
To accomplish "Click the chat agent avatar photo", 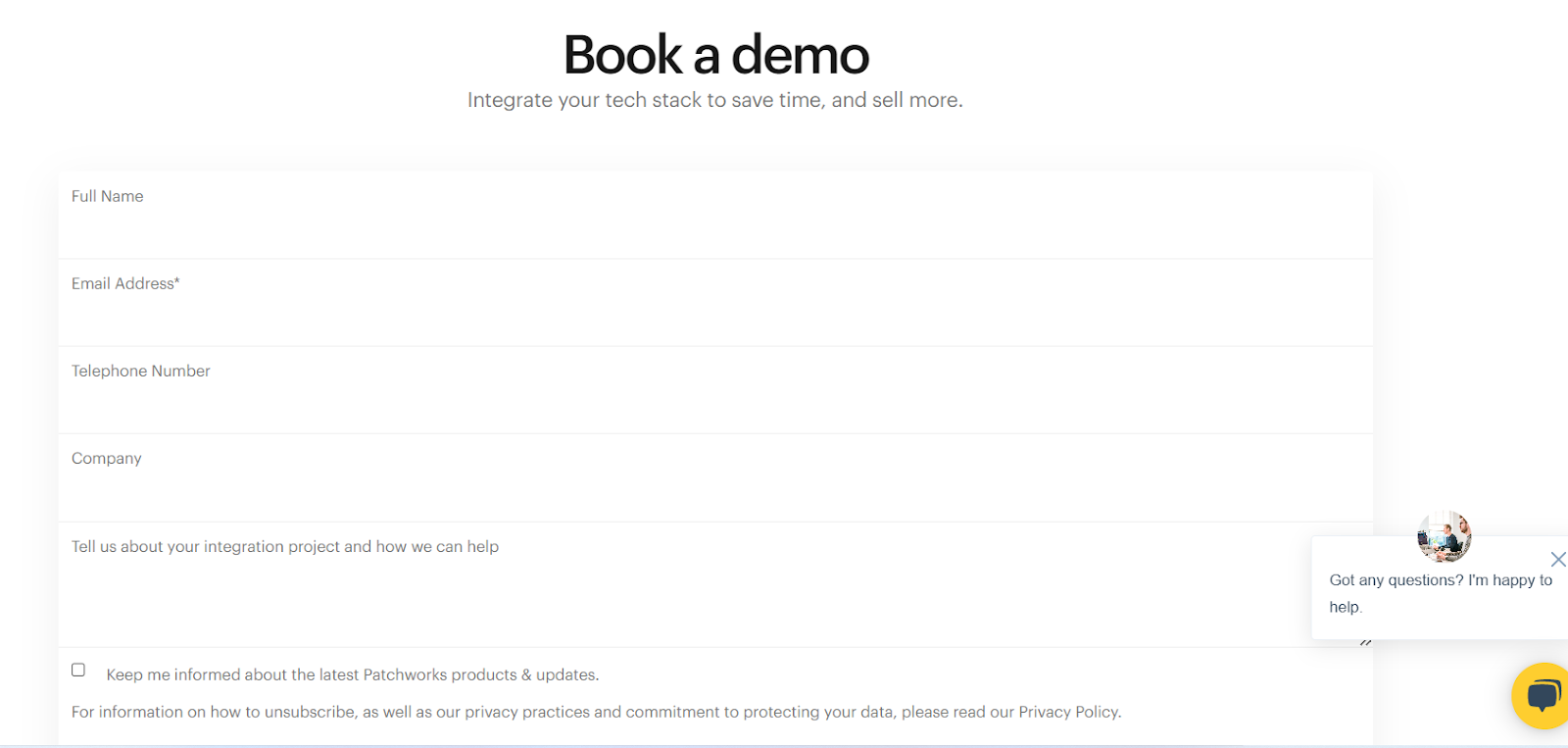I will (x=1444, y=535).
